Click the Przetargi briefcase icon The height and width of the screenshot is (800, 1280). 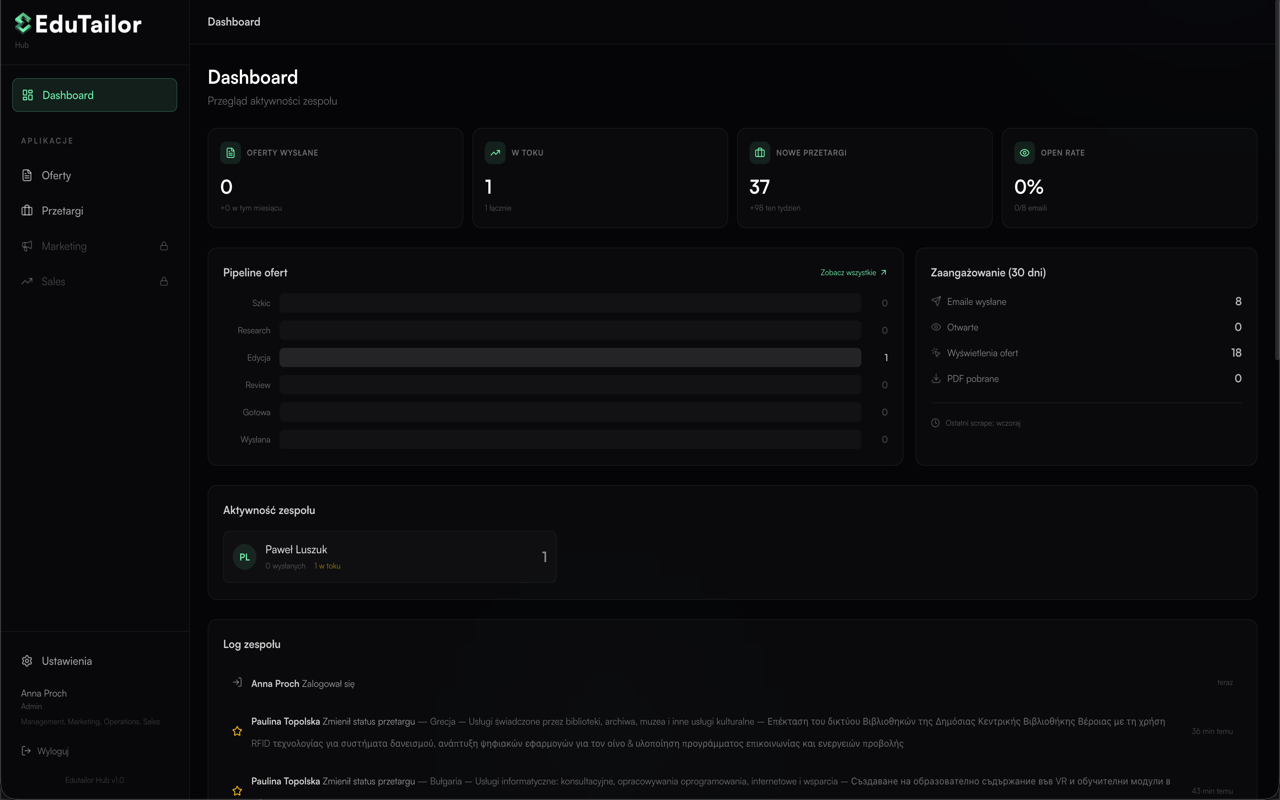(26, 210)
